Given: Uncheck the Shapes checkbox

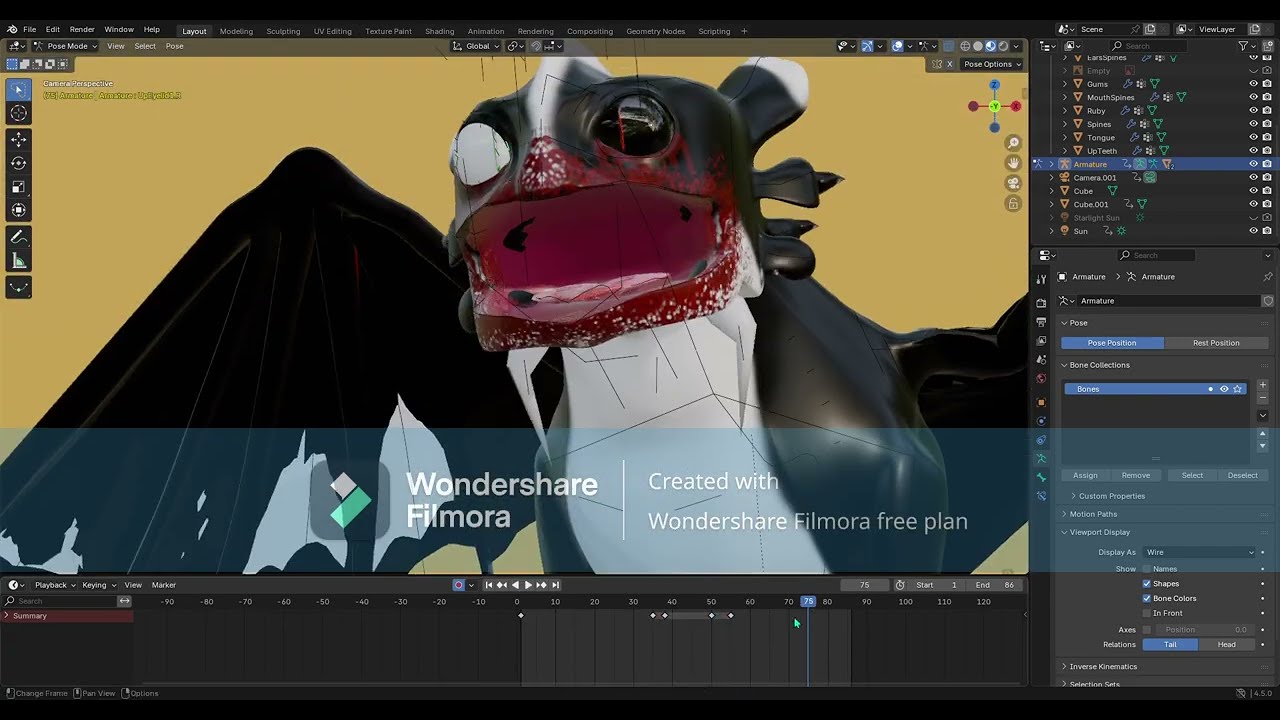Looking at the screenshot, I should (x=1147, y=584).
